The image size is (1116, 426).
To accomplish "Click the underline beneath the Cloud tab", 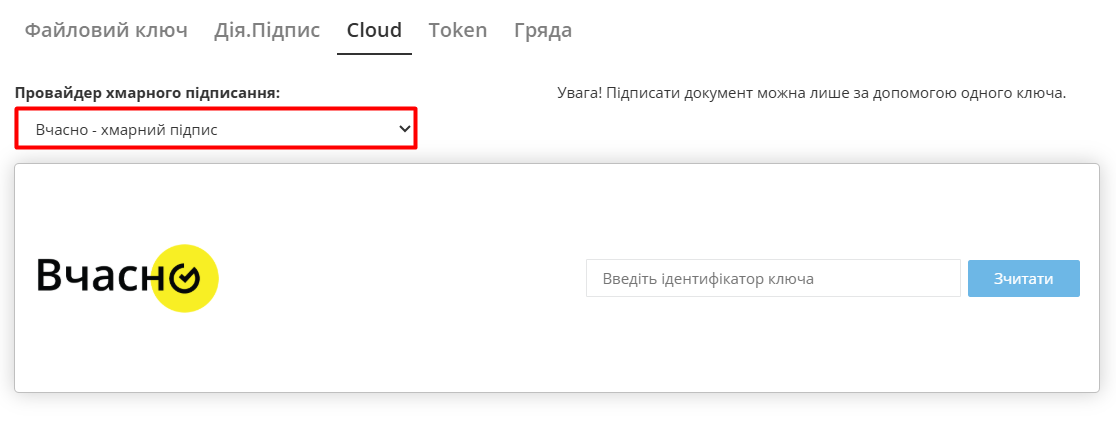I will pyautogui.click(x=374, y=53).
